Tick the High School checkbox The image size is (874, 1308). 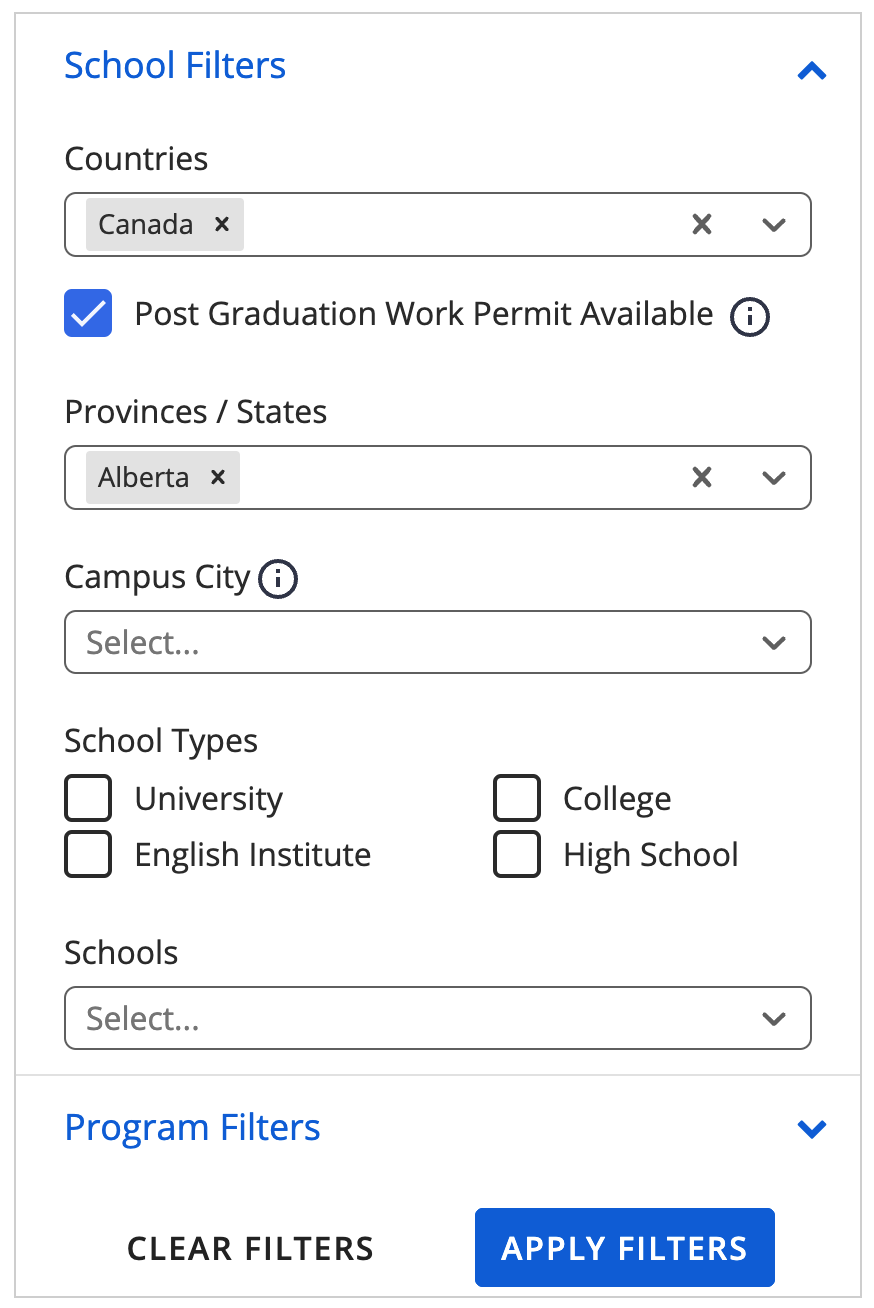tap(517, 854)
